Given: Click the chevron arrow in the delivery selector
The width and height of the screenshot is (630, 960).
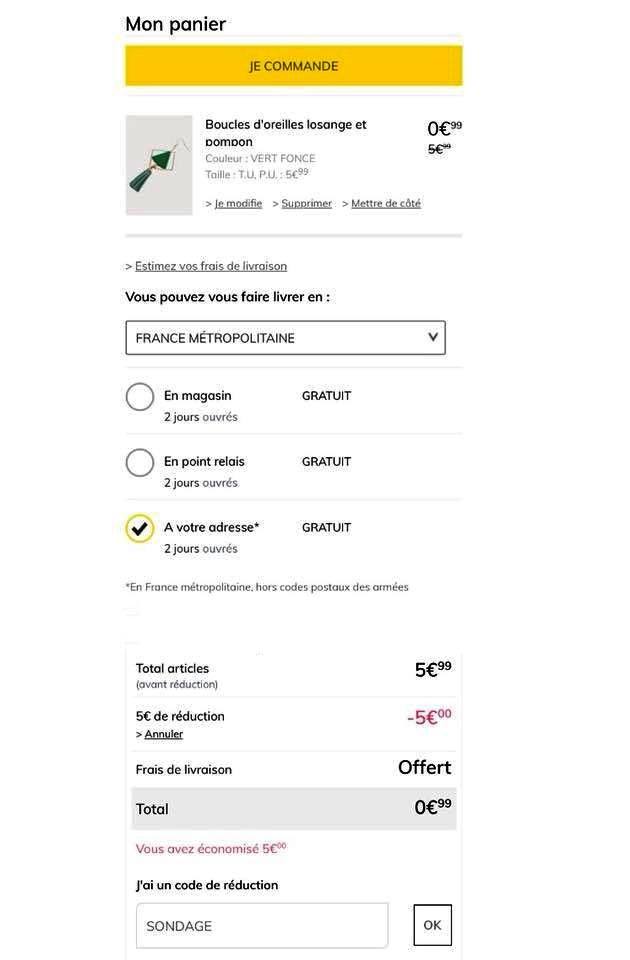Looking at the screenshot, I should pos(433,337).
